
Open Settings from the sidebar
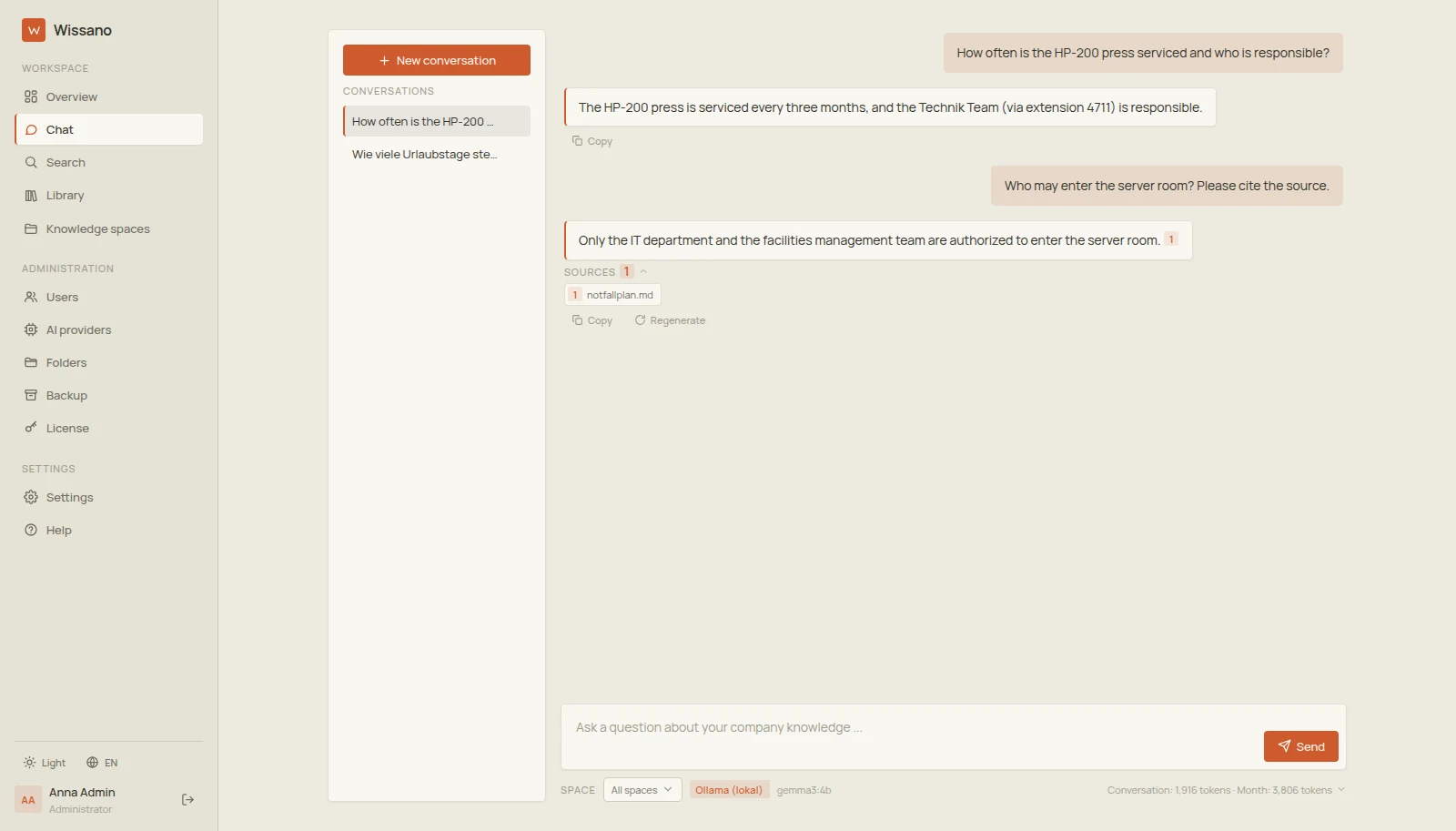pos(108,497)
